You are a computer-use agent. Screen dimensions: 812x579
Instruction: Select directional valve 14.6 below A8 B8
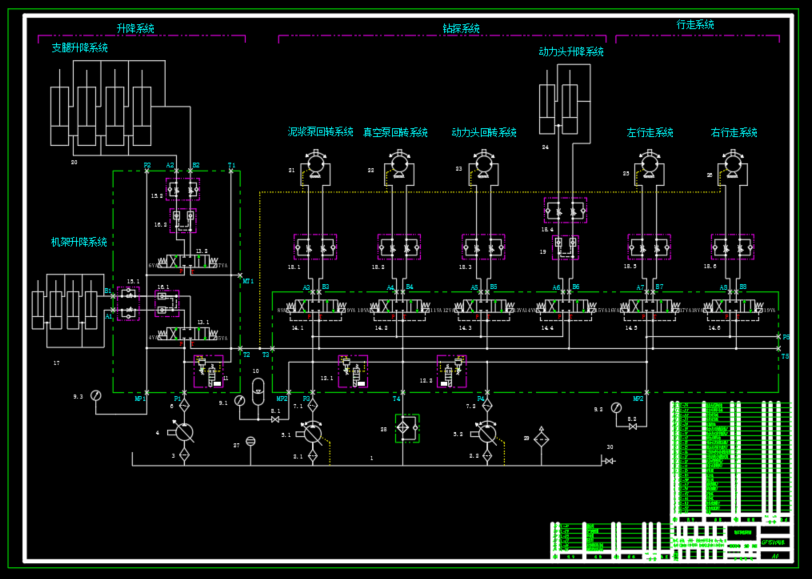(x=733, y=308)
